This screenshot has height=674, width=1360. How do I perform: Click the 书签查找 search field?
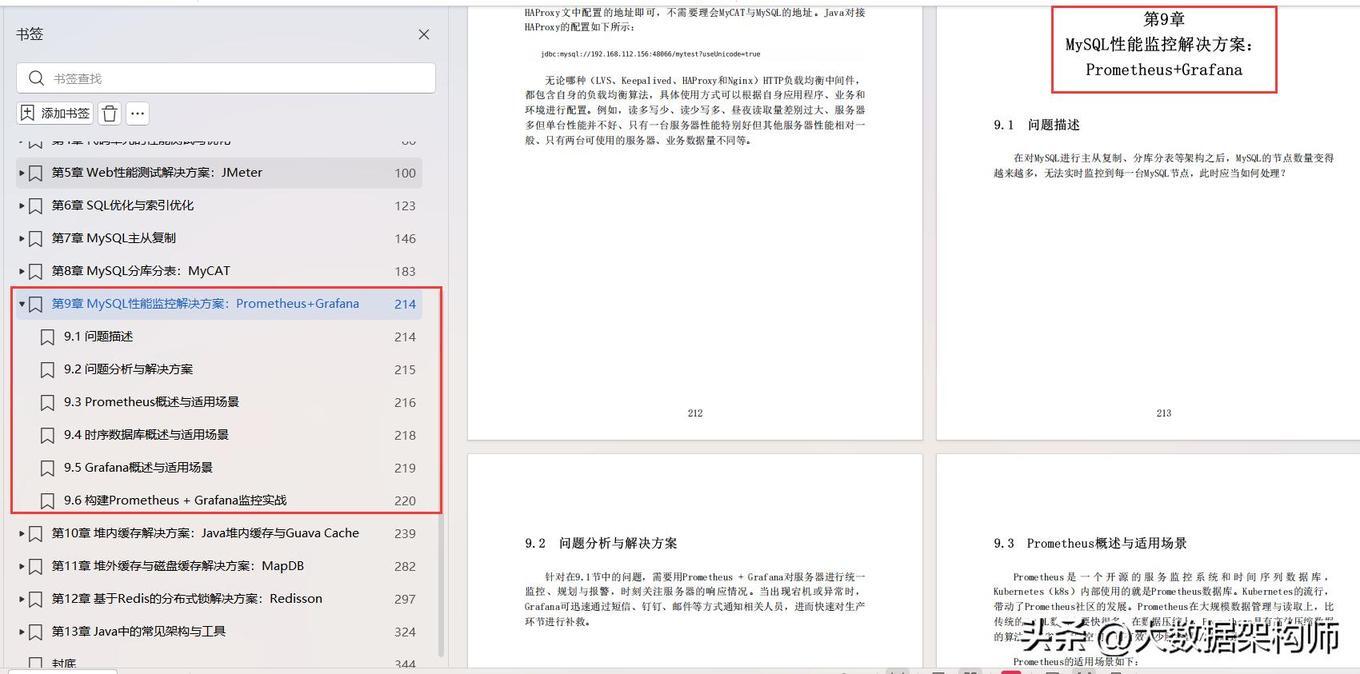226,78
